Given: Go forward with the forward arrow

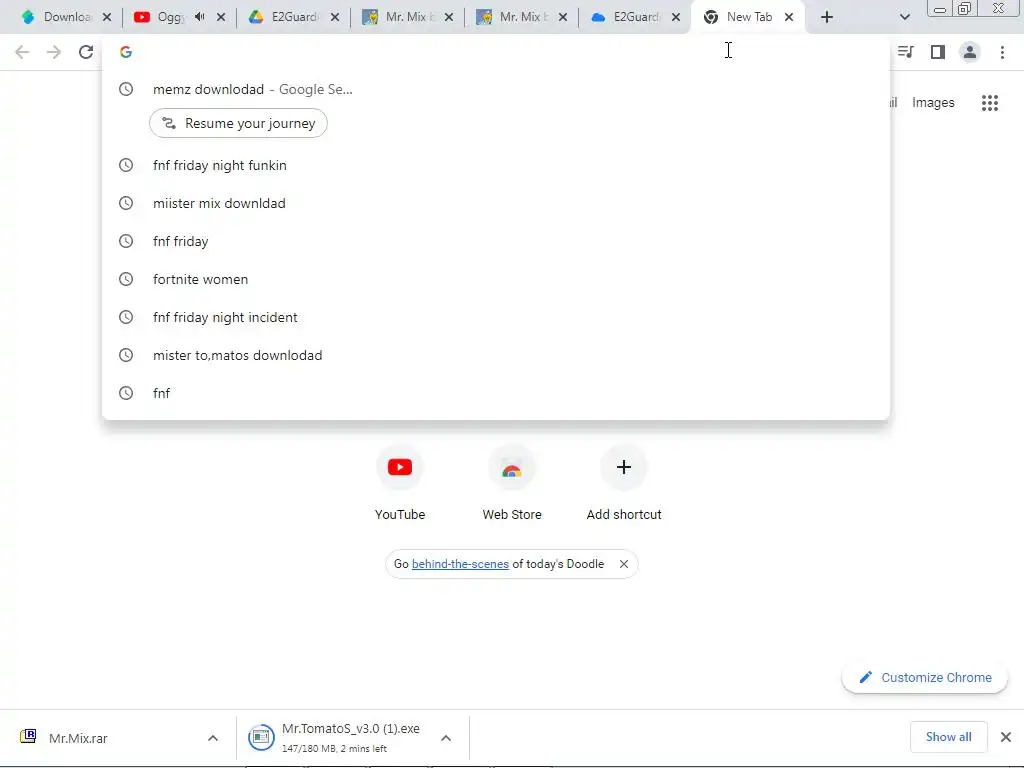Looking at the screenshot, I should click(54, 52).
